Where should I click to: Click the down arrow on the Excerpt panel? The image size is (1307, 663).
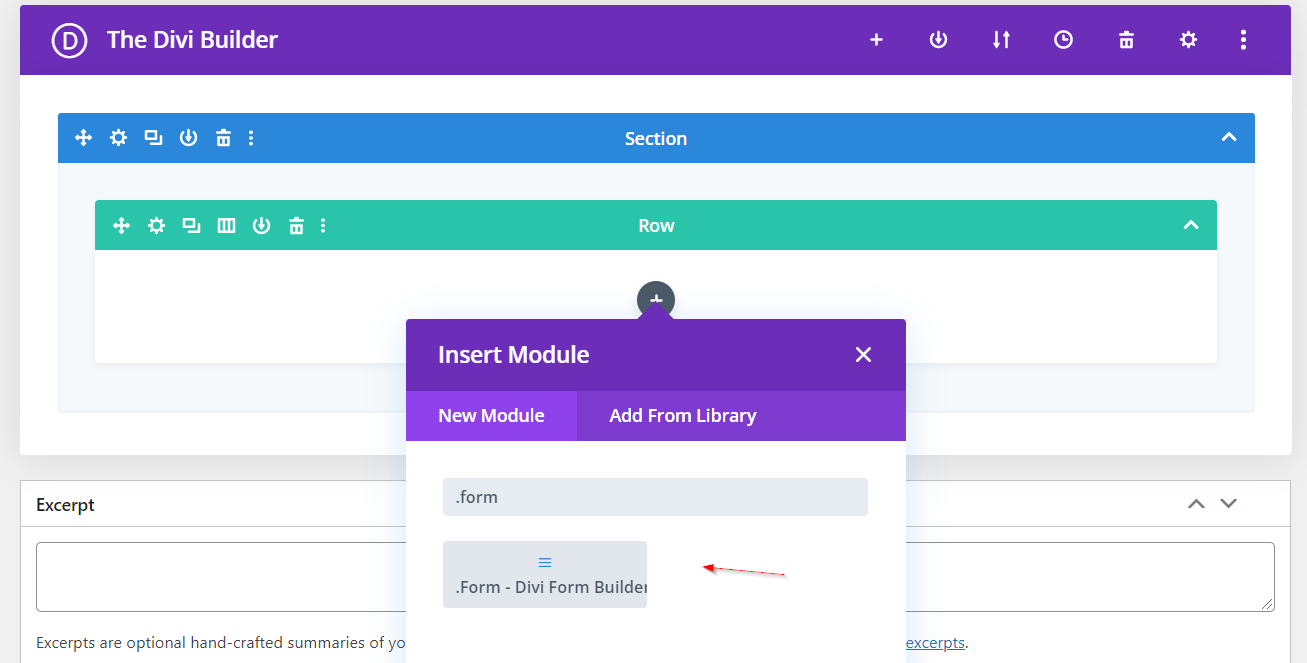coord(1229,504)
